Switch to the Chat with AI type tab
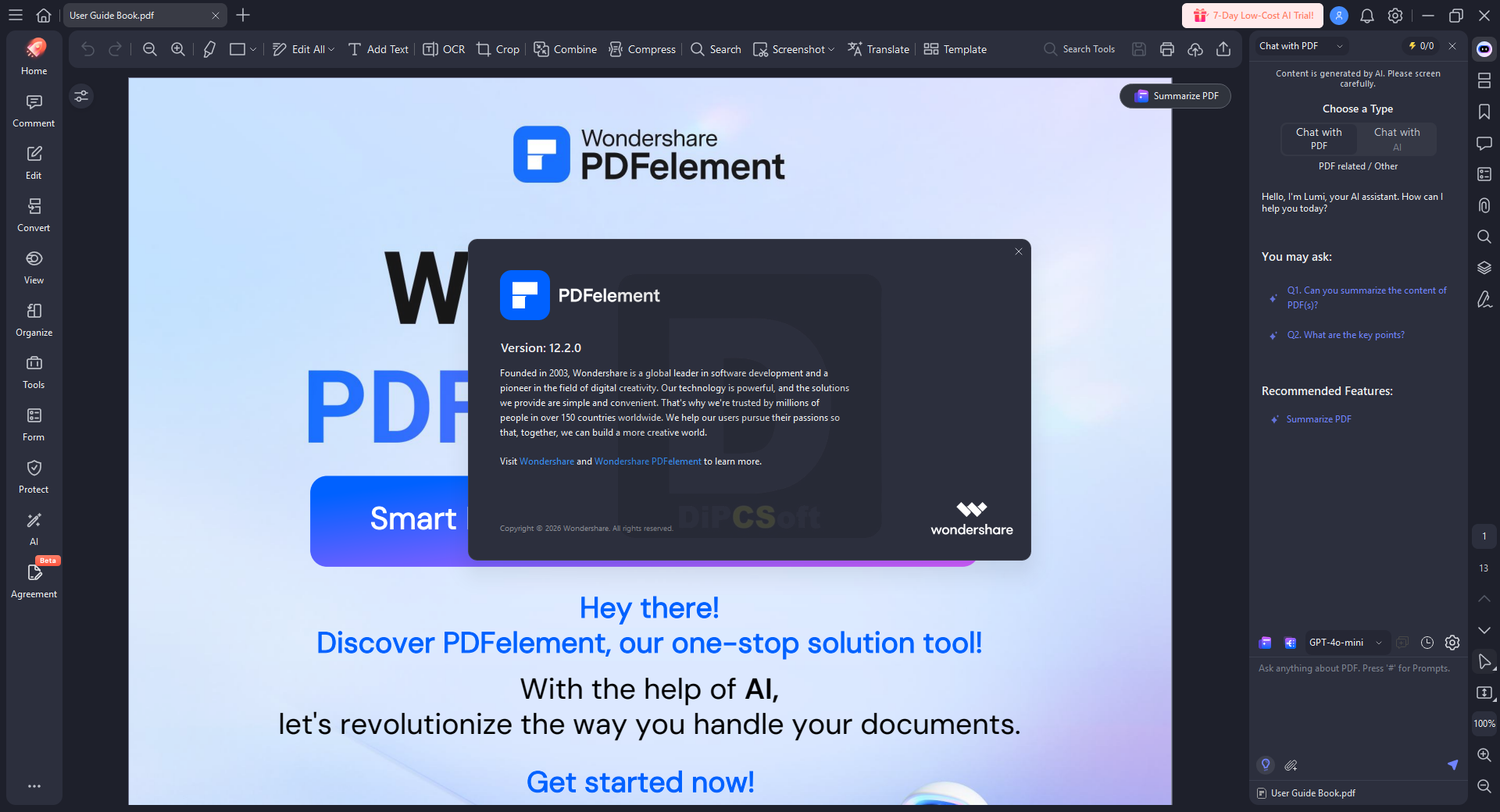The image size is (1500, 812). [1397, 139]
